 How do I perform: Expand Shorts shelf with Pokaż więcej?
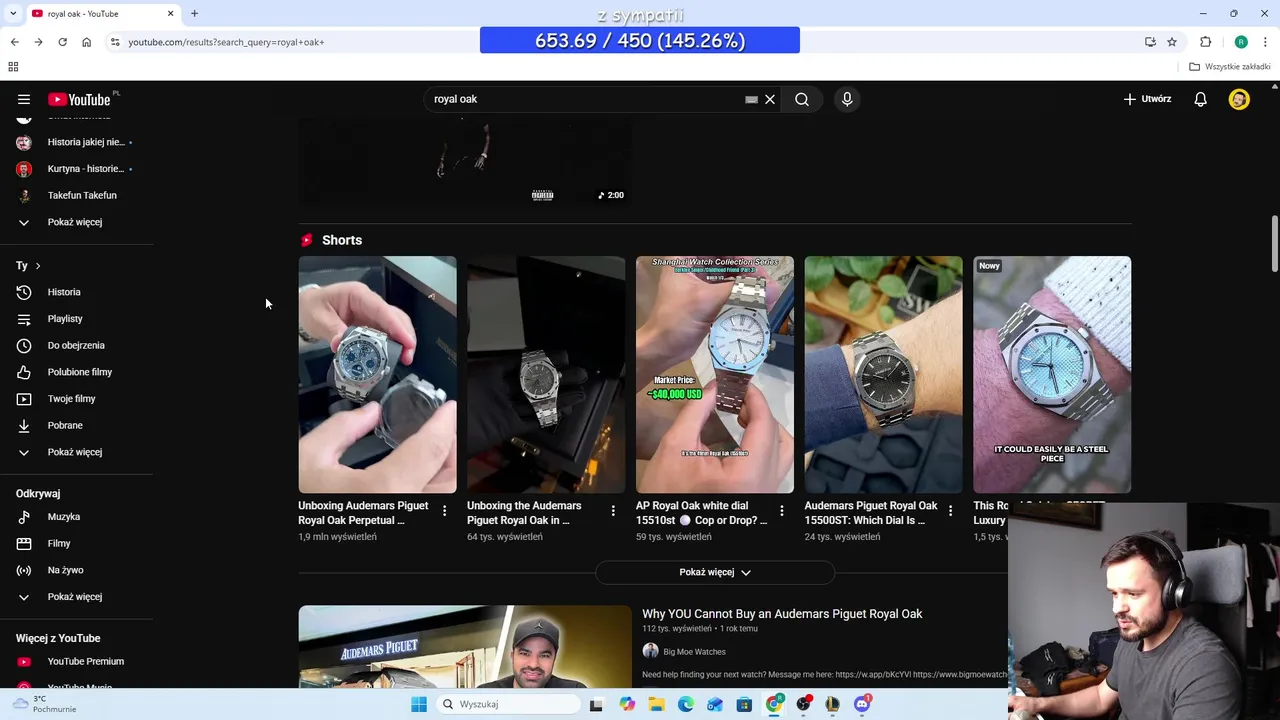click(x=714, y=572)
